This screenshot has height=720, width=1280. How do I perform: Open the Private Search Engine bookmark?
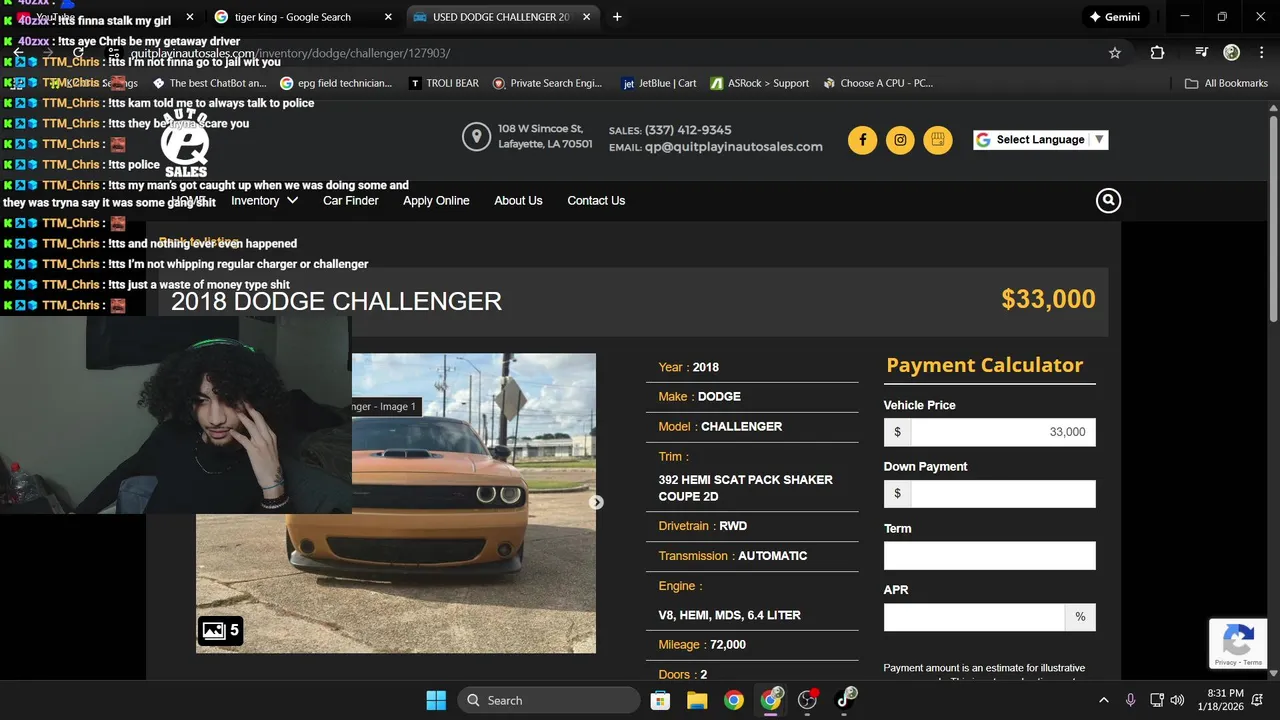548,83
